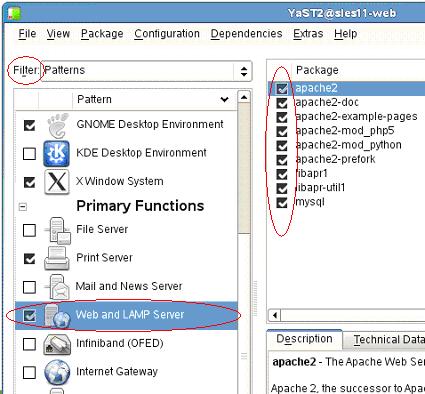
Task: Enable the File Server pattern checkbox
Action: 29,230
